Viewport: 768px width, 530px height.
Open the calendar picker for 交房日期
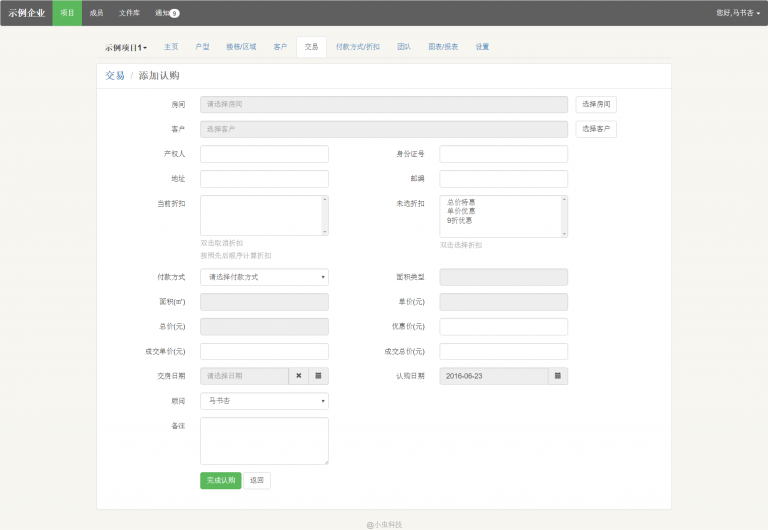coord(318,376)
